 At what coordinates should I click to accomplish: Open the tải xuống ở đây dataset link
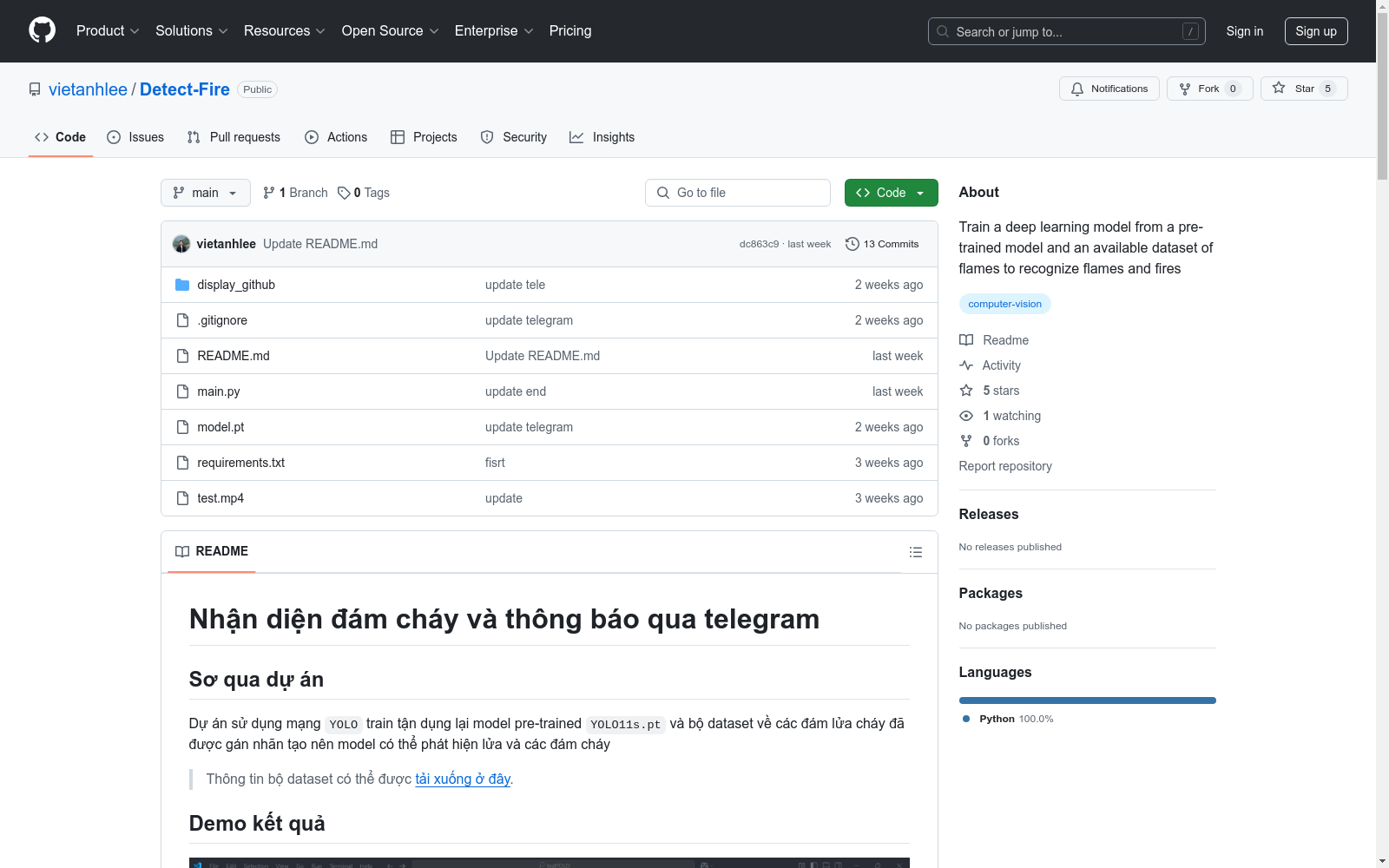[463, 779]
